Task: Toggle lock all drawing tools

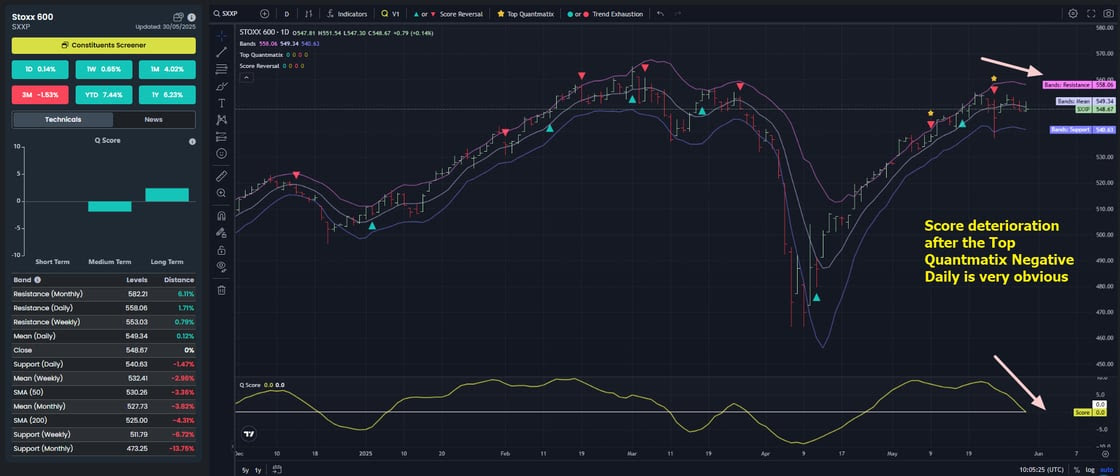Action: [x=221, y=249]
